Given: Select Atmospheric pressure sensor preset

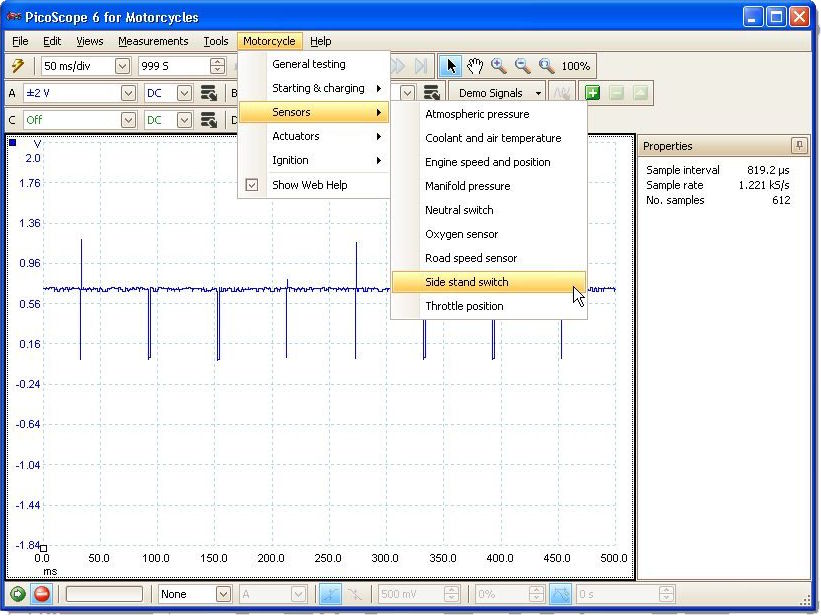Looking at the screenshot, I should 489,114.
